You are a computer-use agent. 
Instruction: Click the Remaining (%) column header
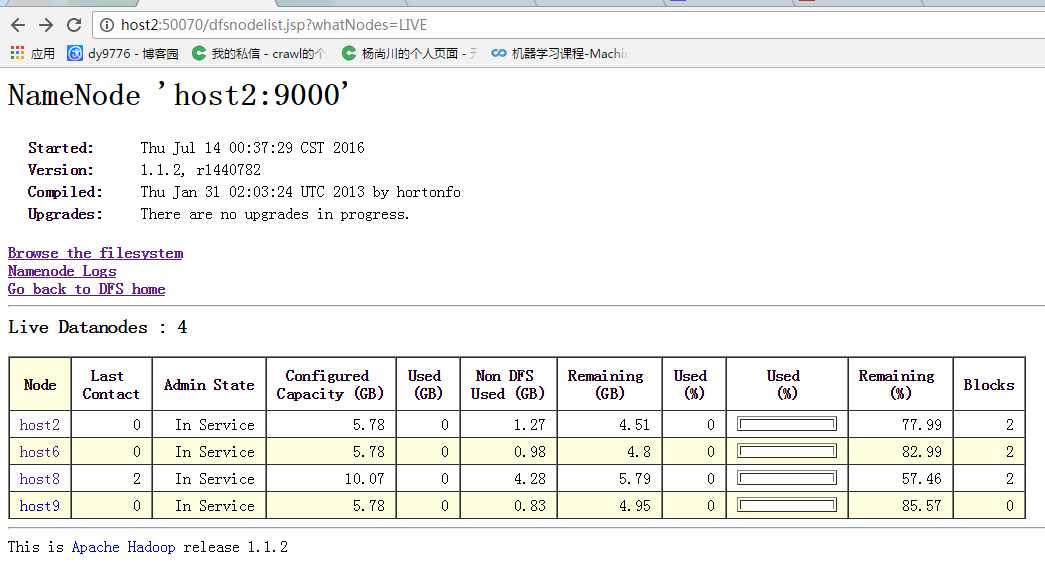coord(900,384)
